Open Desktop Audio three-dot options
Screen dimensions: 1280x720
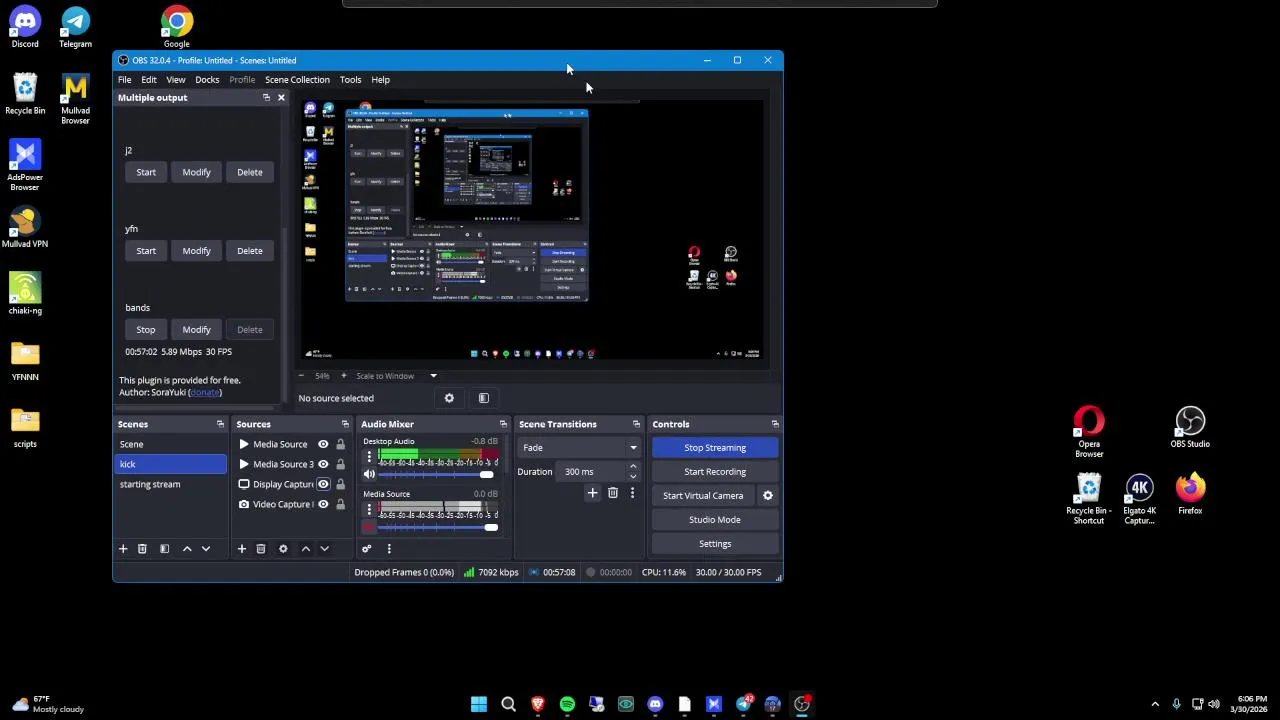[369, 456]
